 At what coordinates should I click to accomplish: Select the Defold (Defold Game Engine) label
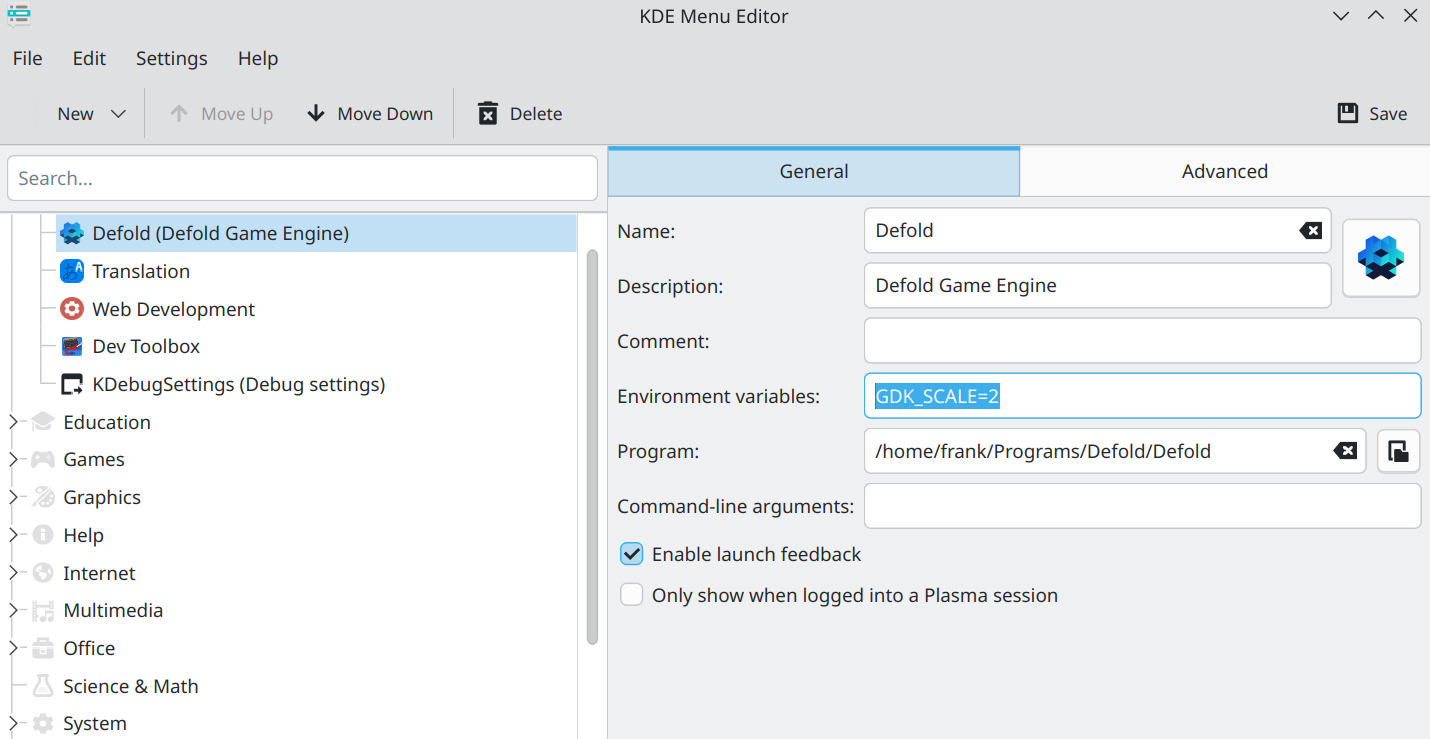click(x=221, y=233)
